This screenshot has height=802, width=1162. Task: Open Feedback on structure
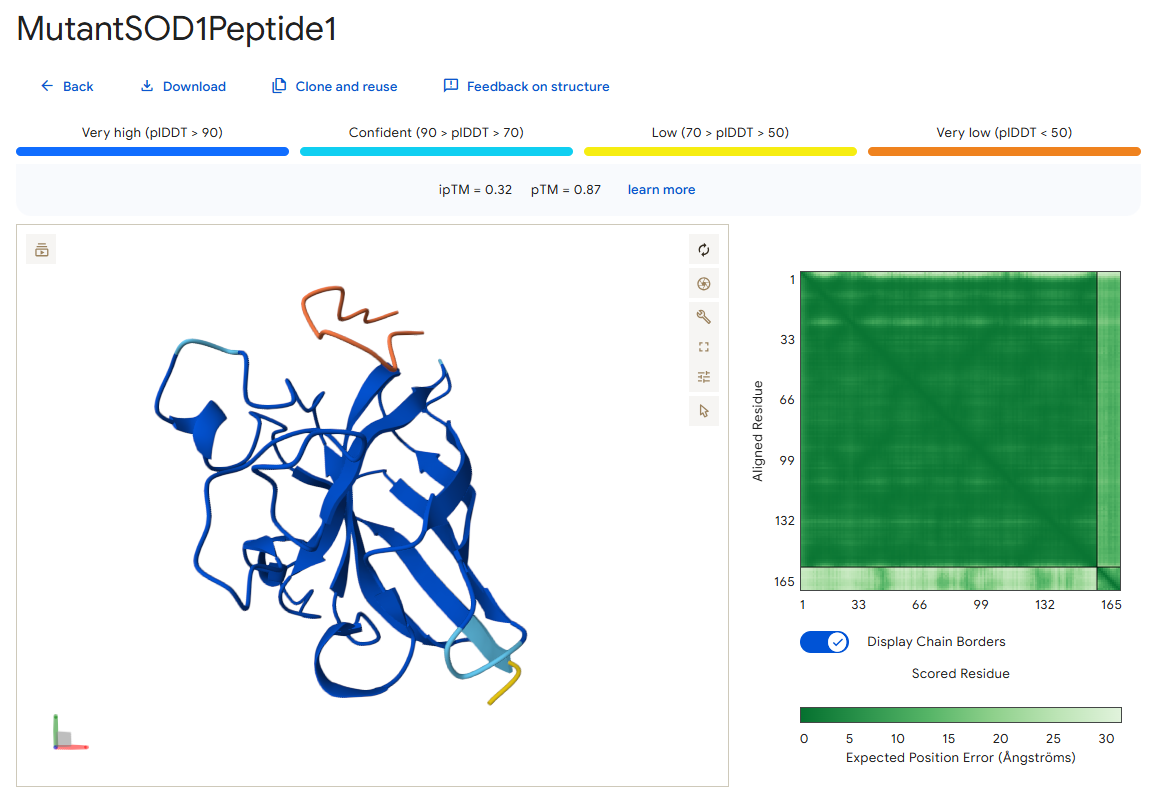526,86
